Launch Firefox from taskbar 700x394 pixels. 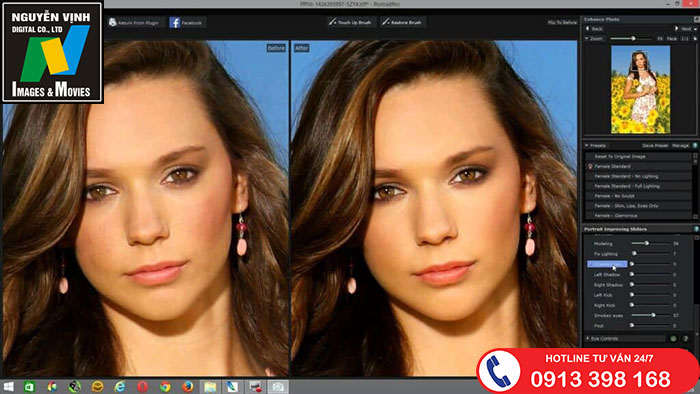188,387
